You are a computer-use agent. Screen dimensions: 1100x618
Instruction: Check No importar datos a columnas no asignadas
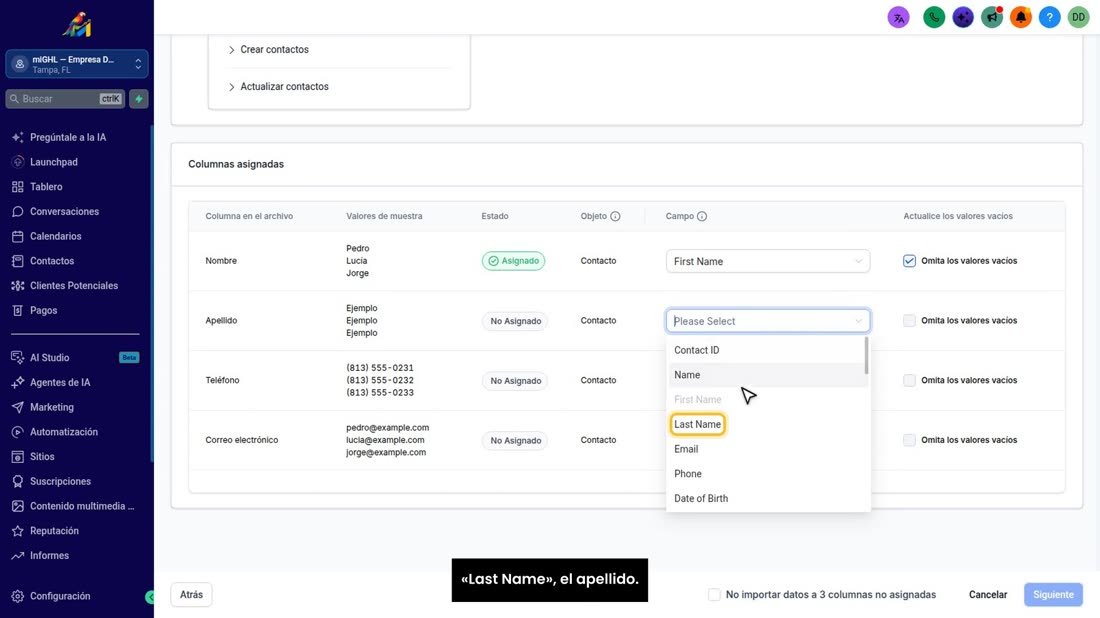coord(714,595)
